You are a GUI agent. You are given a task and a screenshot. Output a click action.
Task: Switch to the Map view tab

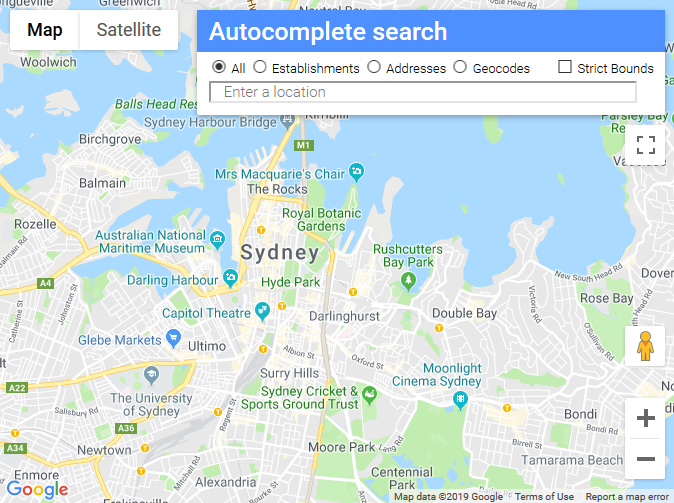coord(45,30)
